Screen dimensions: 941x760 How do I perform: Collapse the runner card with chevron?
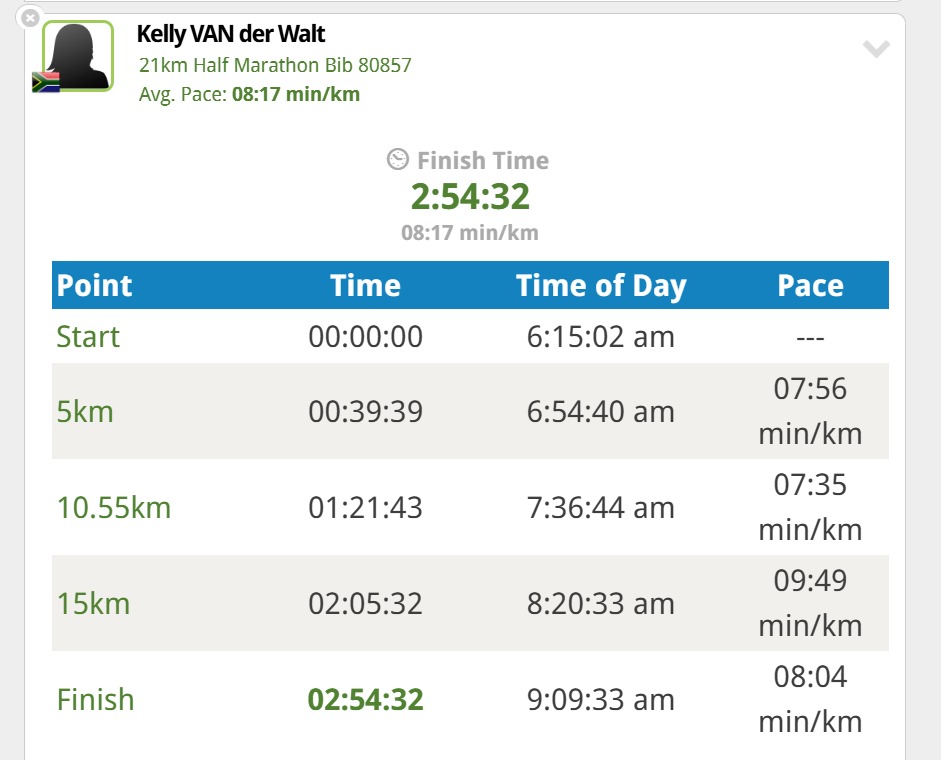coord(876,49)
